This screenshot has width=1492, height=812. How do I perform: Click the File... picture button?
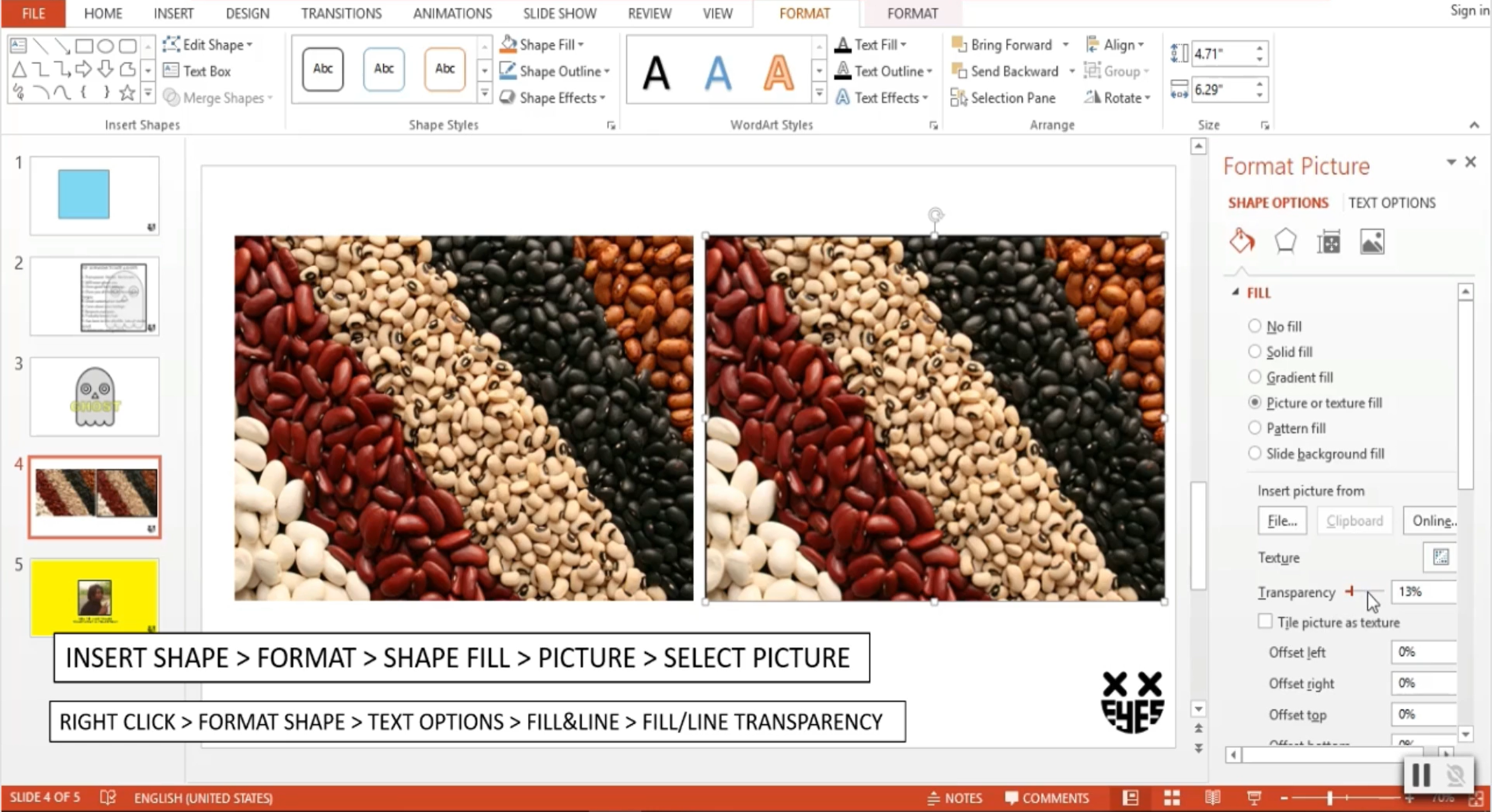point(1282,521)
